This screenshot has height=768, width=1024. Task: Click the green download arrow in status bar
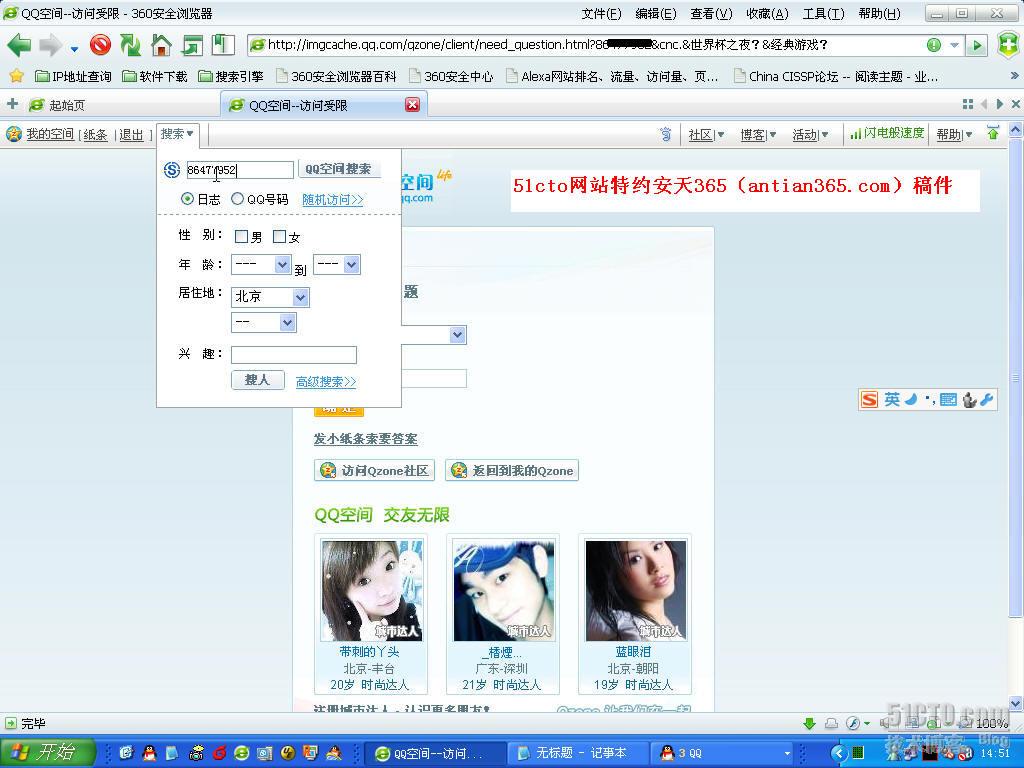(x=810, y=723)
